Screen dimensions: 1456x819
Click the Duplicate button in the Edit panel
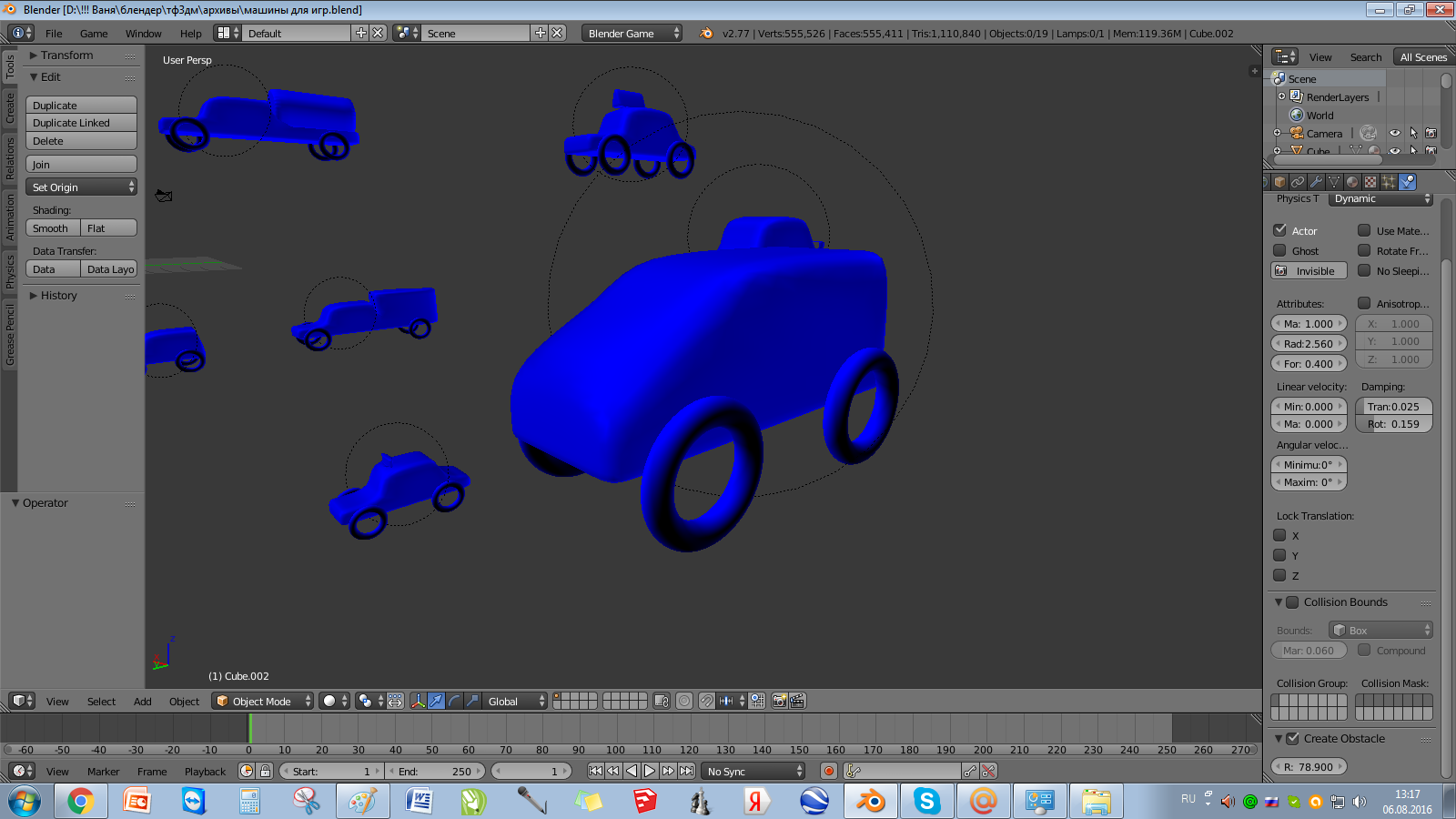click(81, 105)
